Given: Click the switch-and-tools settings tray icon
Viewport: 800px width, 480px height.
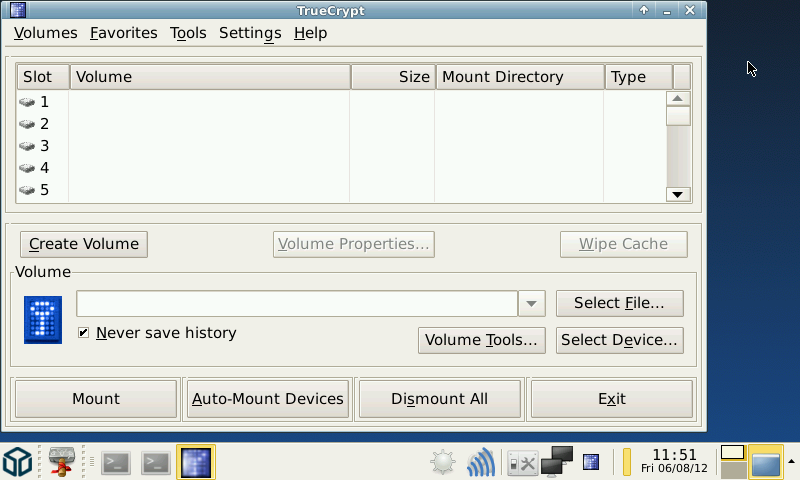Looking at the screenshot, I should point(522,463).
